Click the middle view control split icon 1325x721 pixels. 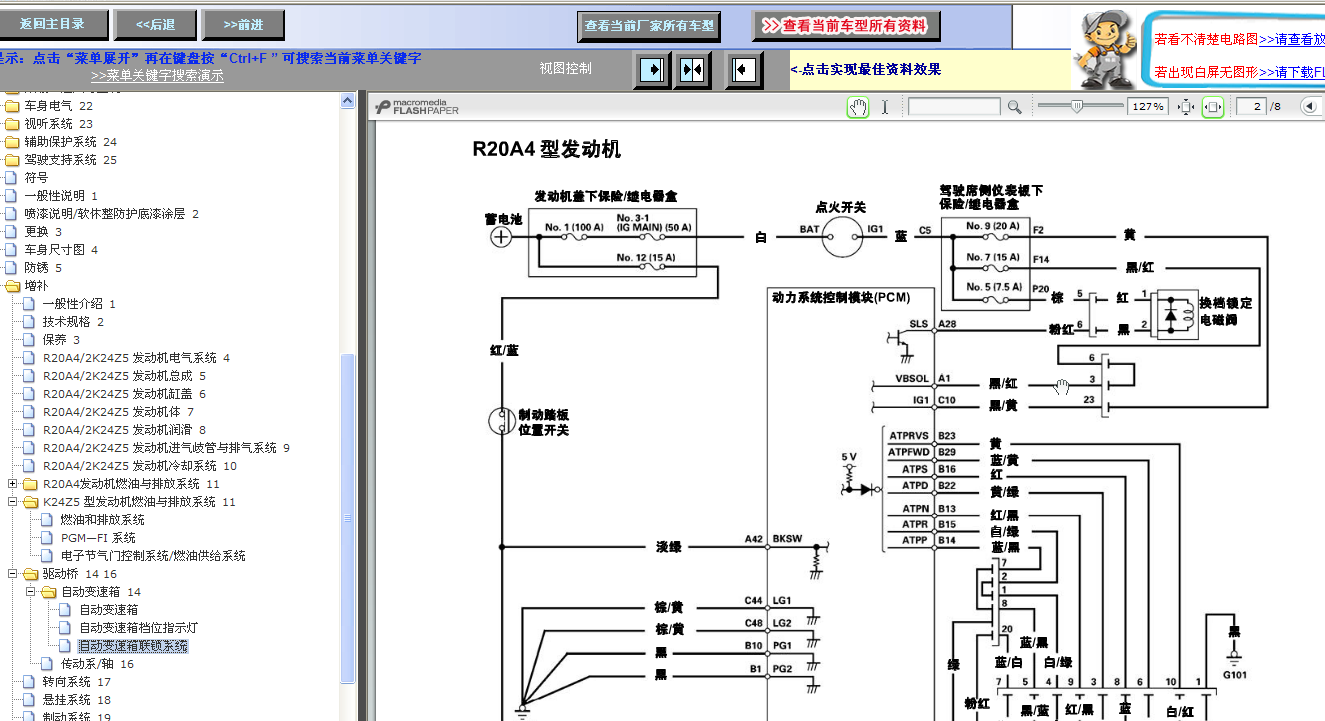tap(692, 70)
